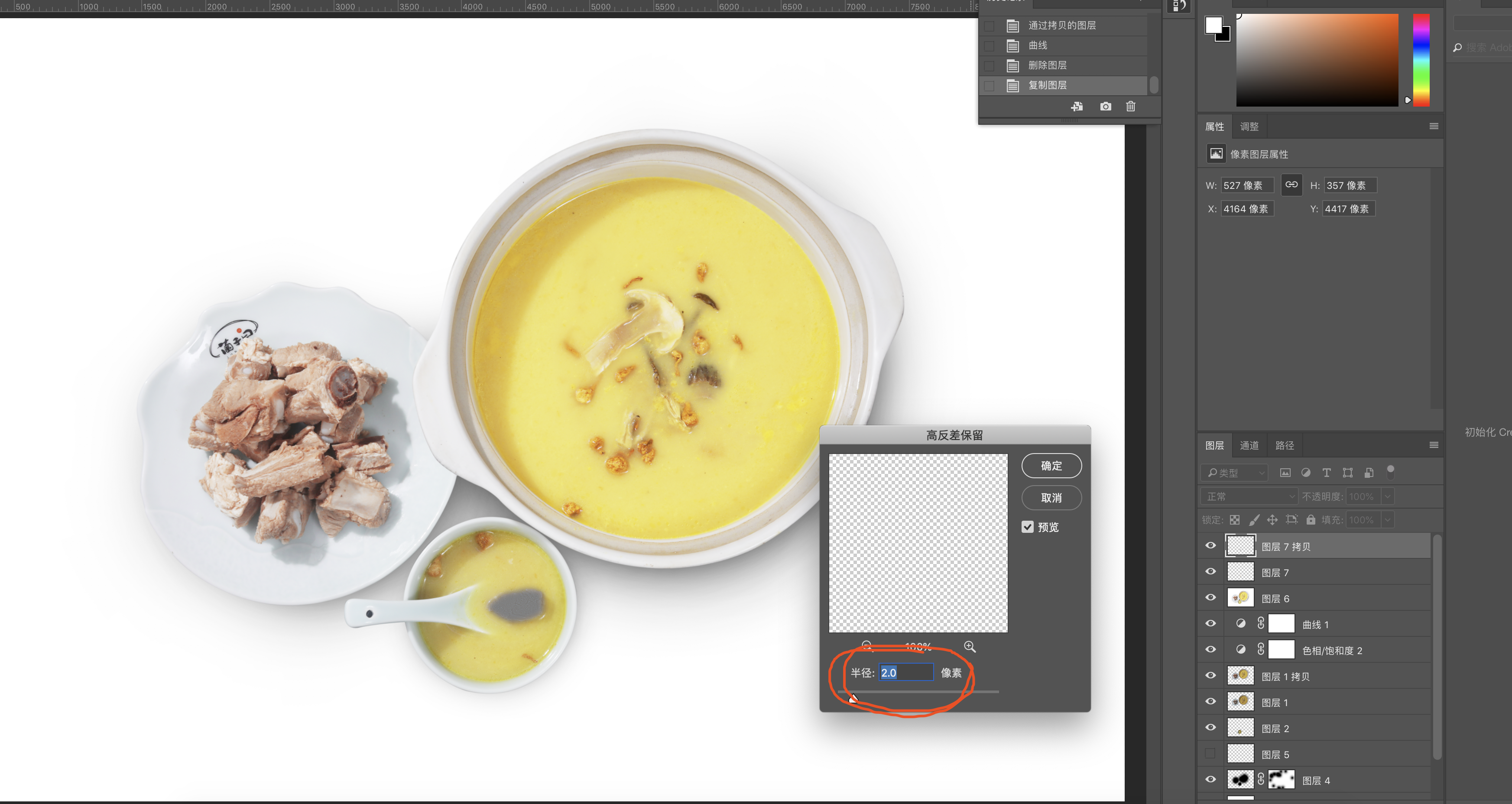
Task: Show the hidden 图层 5 layer
Action: 1210,753
